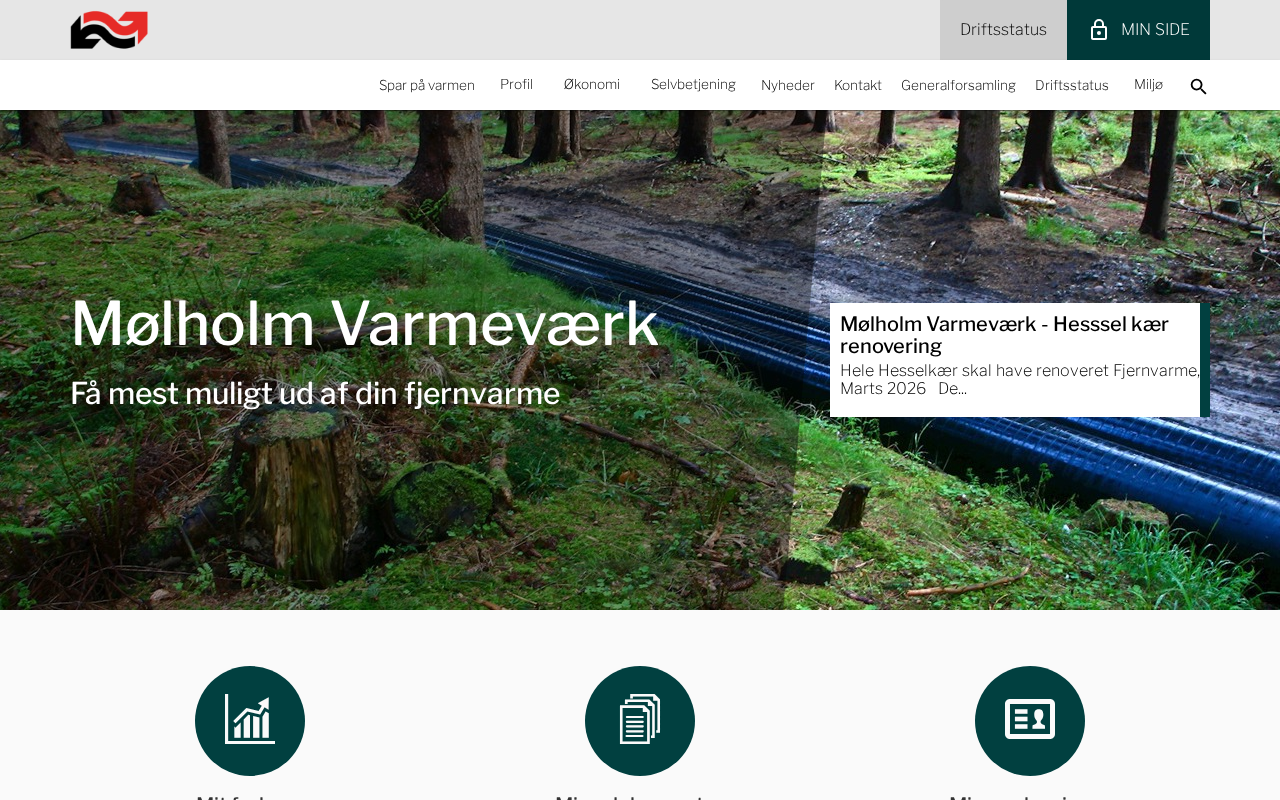The width and height of the screenshot is (1280, 800).
Task: Expand the Profil menu
Action: pos(516,84)
